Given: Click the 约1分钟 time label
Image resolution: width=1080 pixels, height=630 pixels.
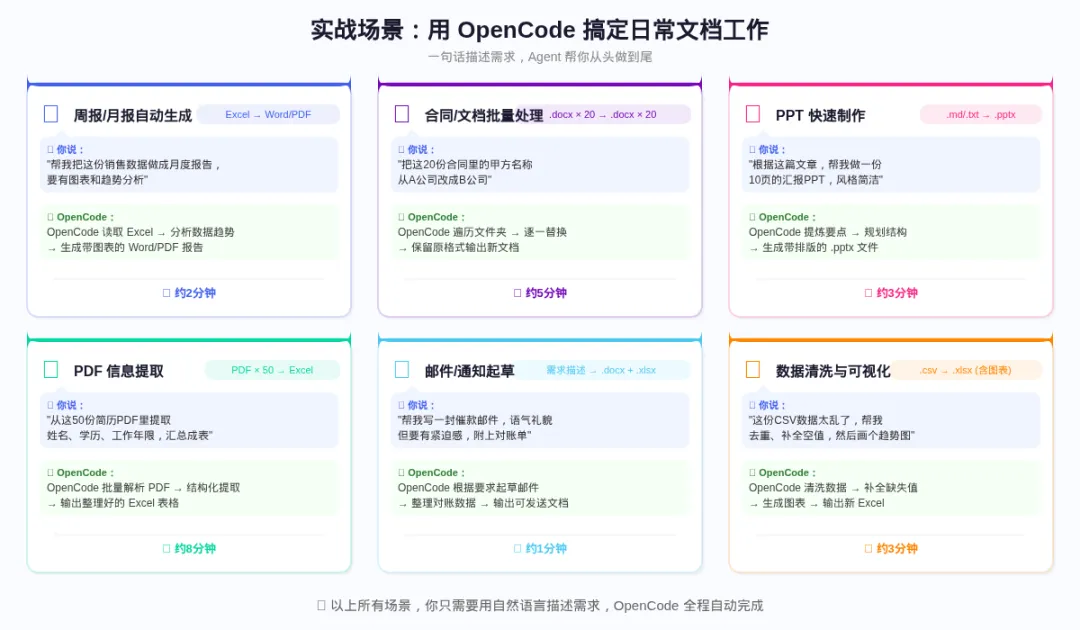Looking at the screenshot, I should [x=540, y=548].
